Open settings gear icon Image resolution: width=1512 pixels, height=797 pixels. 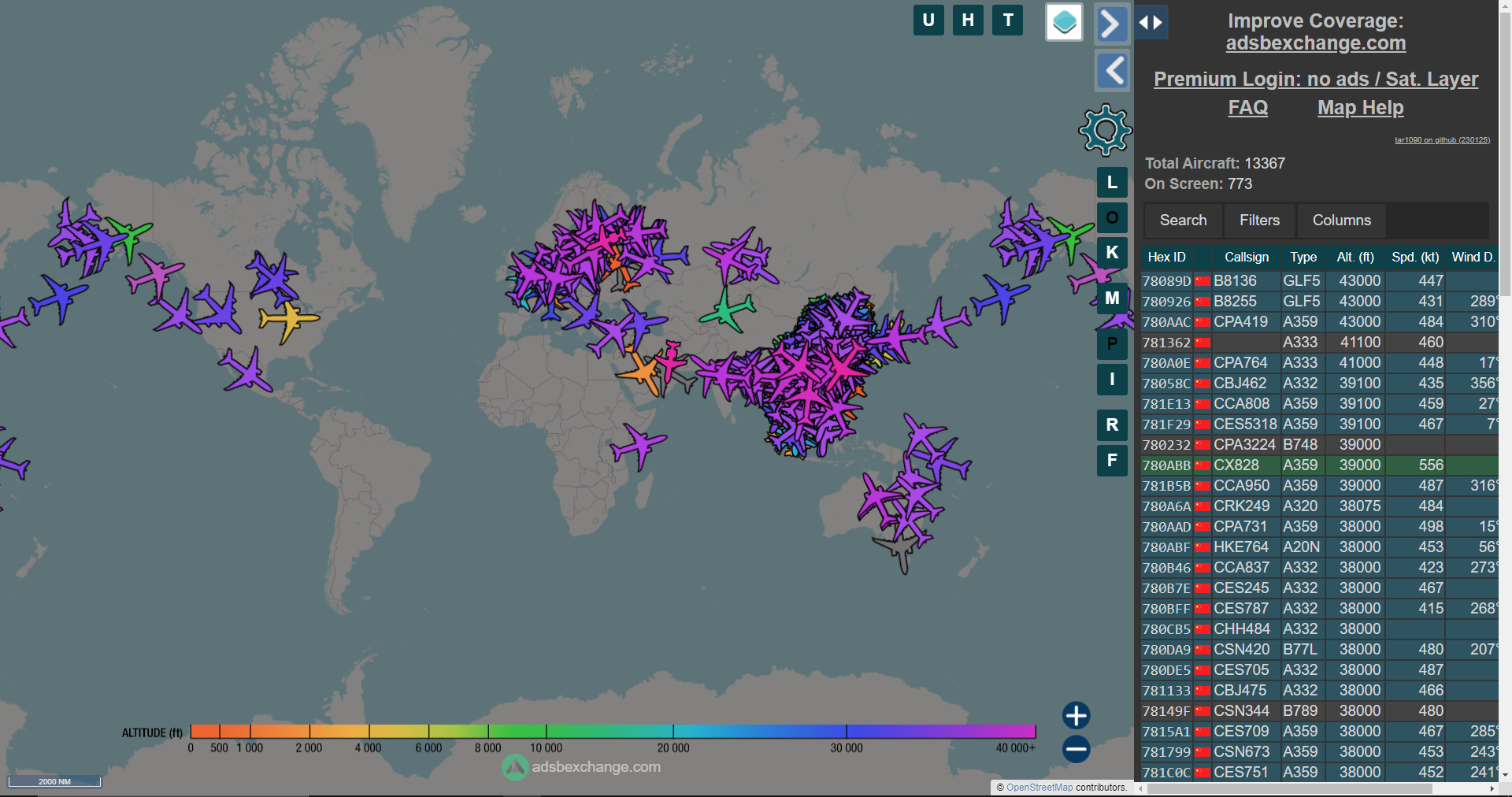coord(1105,130)
